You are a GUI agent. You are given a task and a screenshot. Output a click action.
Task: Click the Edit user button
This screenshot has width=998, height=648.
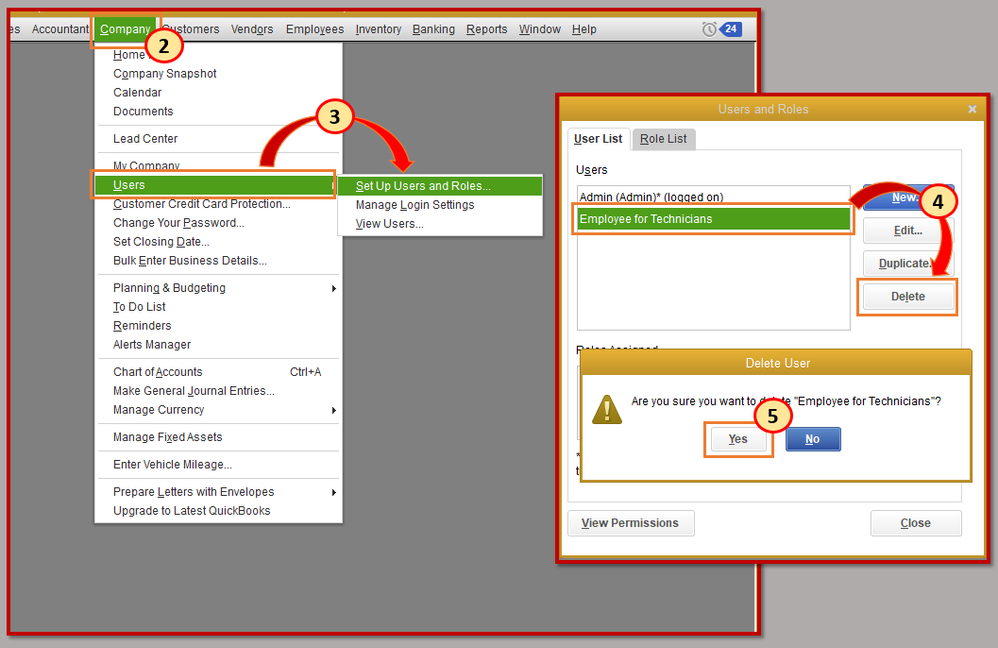click(908, 230)
